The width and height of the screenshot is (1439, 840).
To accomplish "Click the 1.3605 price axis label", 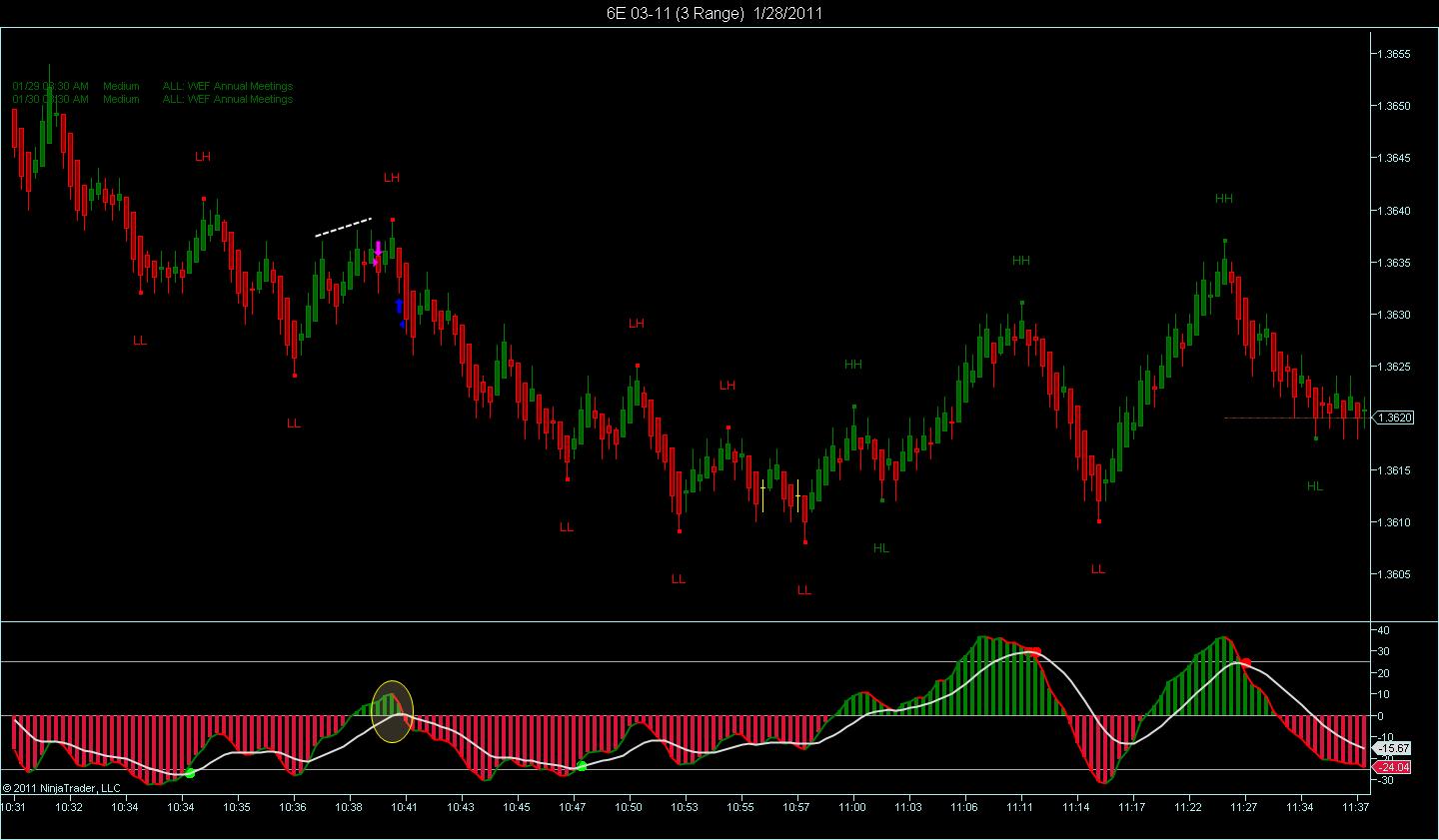I will tap(1393, 574).
